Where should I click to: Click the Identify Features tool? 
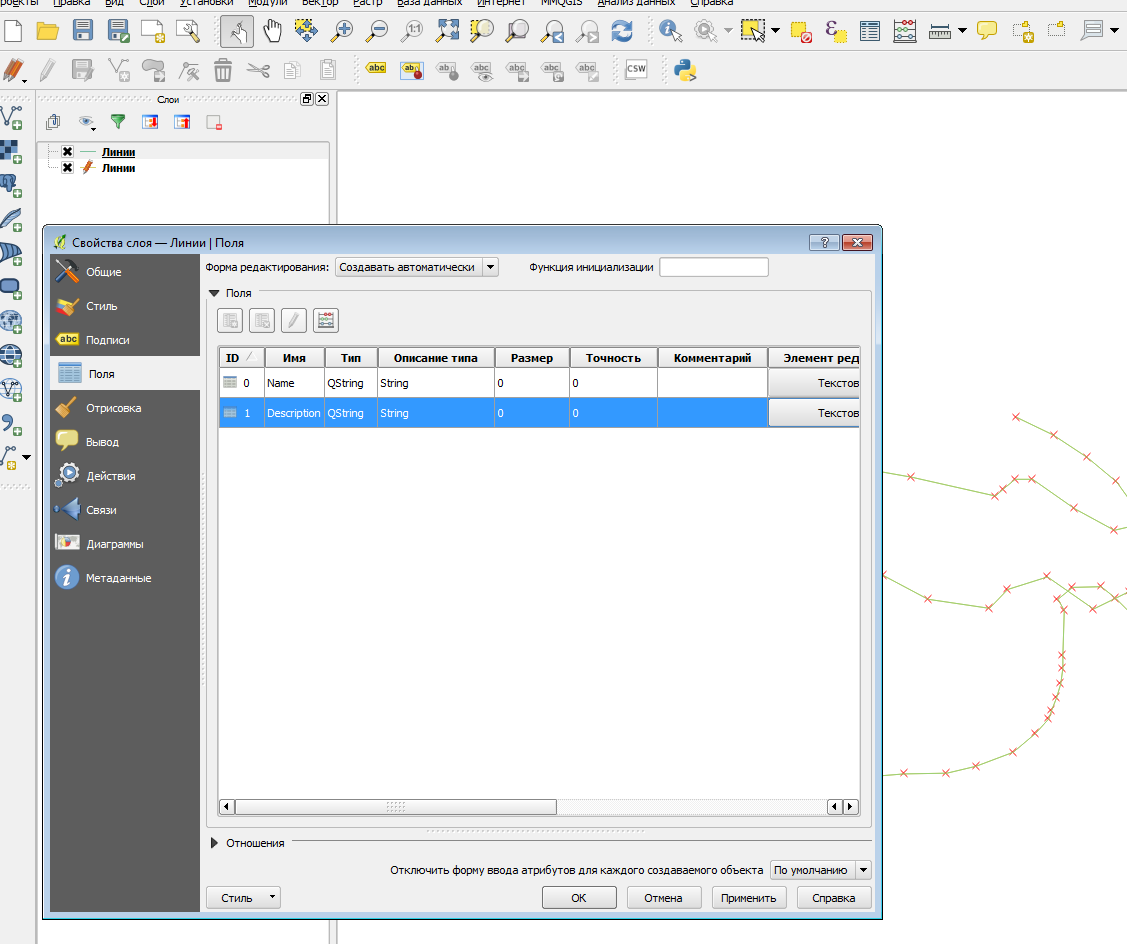(x=671, y=31)
